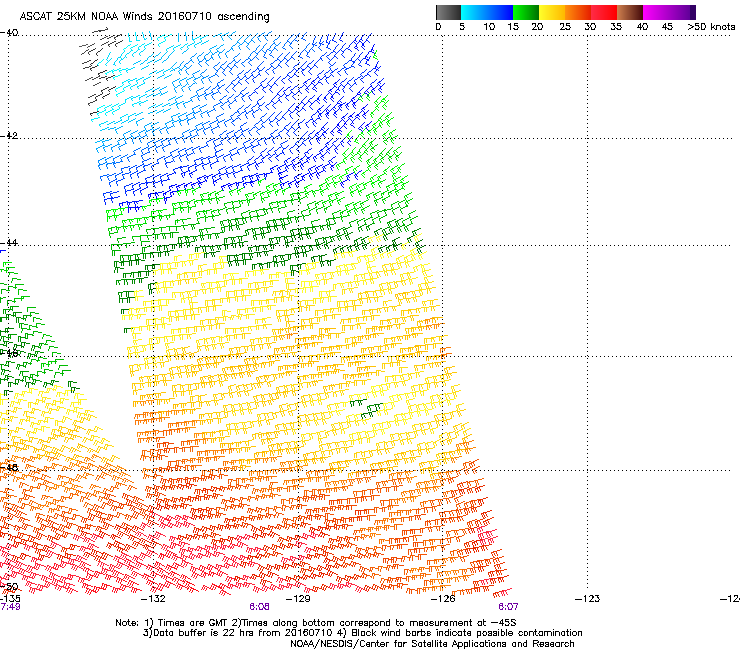
Task: Click the -40 latitude axis label
Action: pos(9,33)
